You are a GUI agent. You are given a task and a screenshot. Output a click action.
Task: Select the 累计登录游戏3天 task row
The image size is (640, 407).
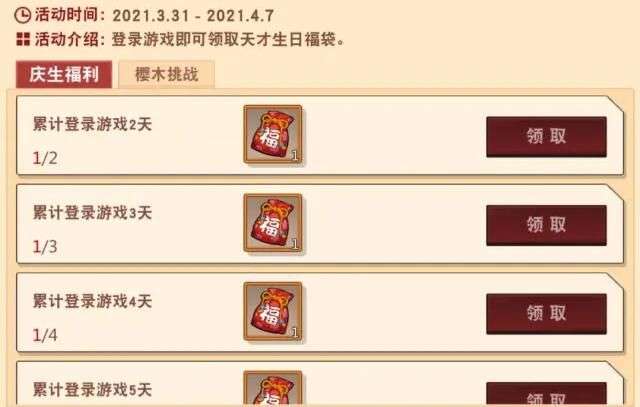pyautogui.click(x=320, y=224)
